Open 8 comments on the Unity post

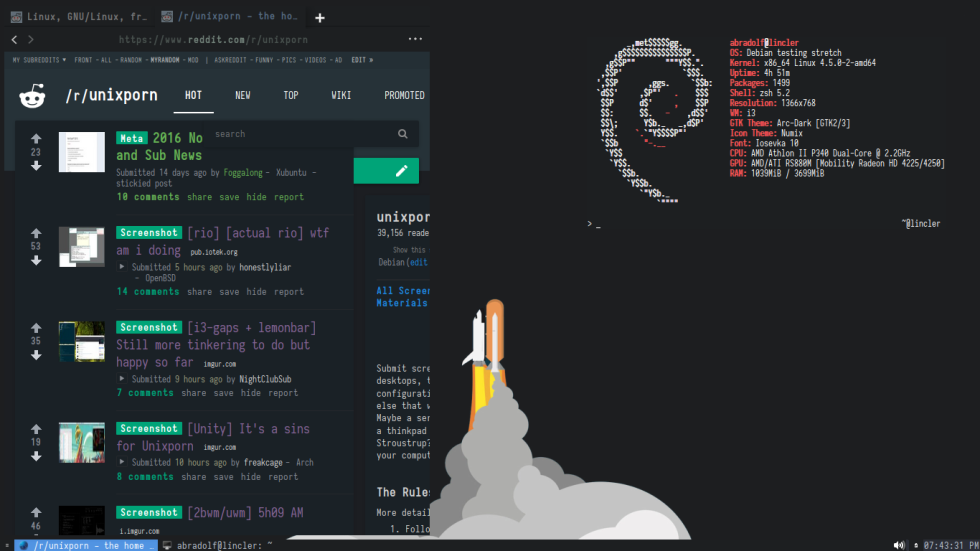click(x=145, y=477)
